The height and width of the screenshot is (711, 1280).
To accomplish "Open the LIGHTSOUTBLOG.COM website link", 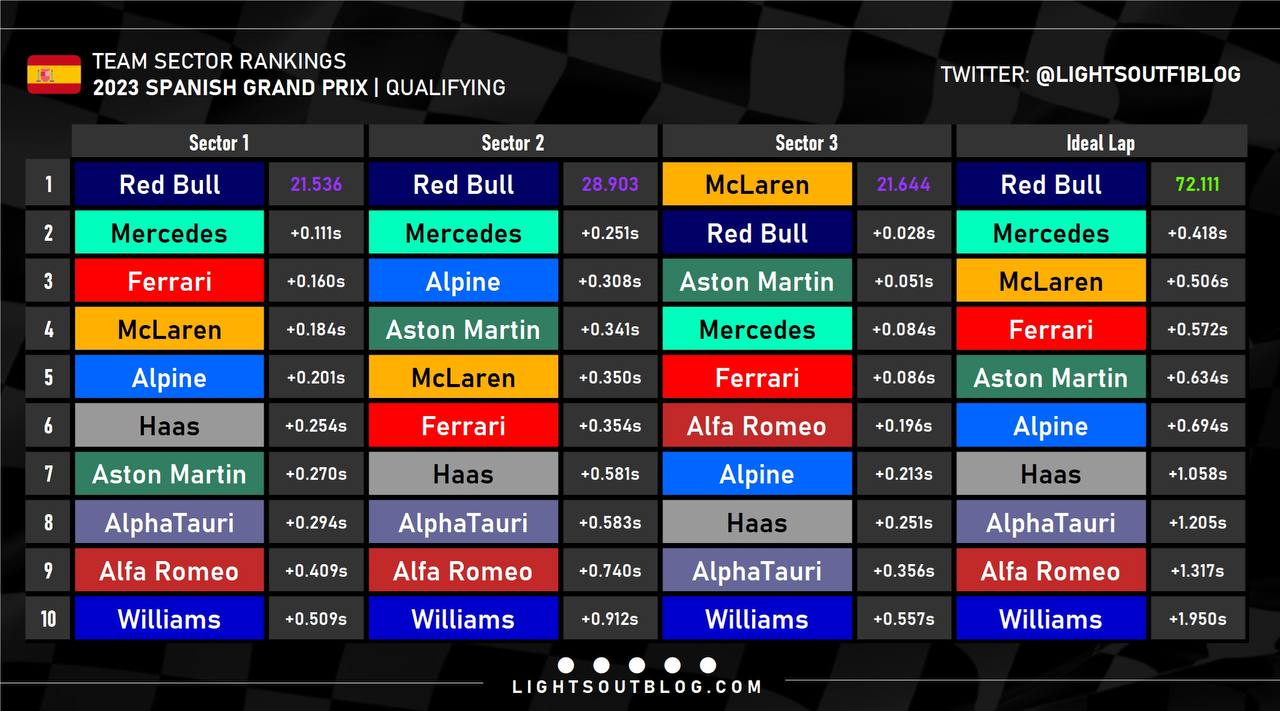I will (x=637, y=687).
